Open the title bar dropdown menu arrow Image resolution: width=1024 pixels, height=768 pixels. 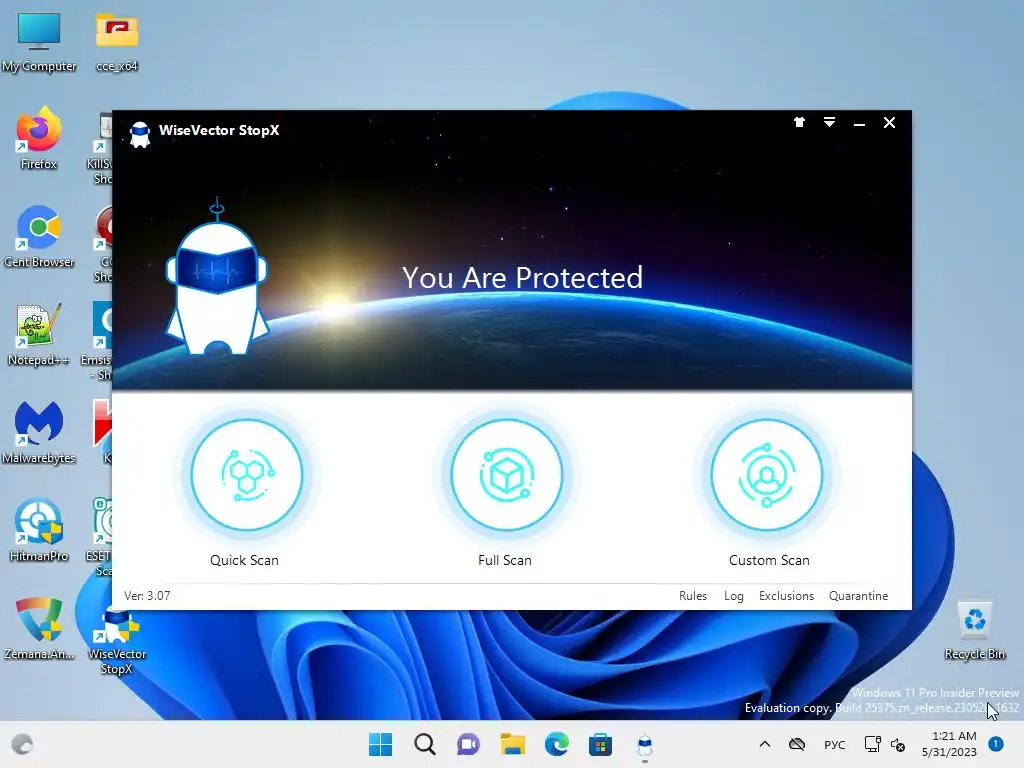pos(829,122)
